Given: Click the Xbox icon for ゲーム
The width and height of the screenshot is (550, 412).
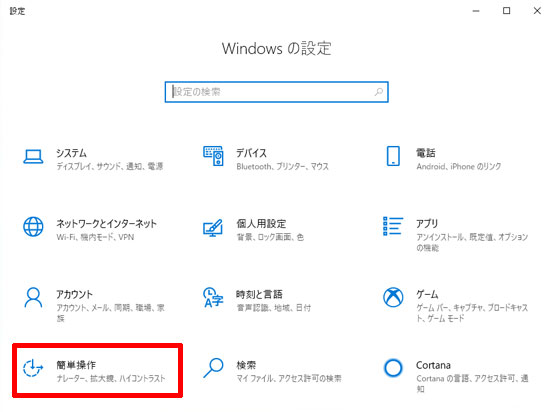Looking at the screenshot, I should [x=393, y=297].
